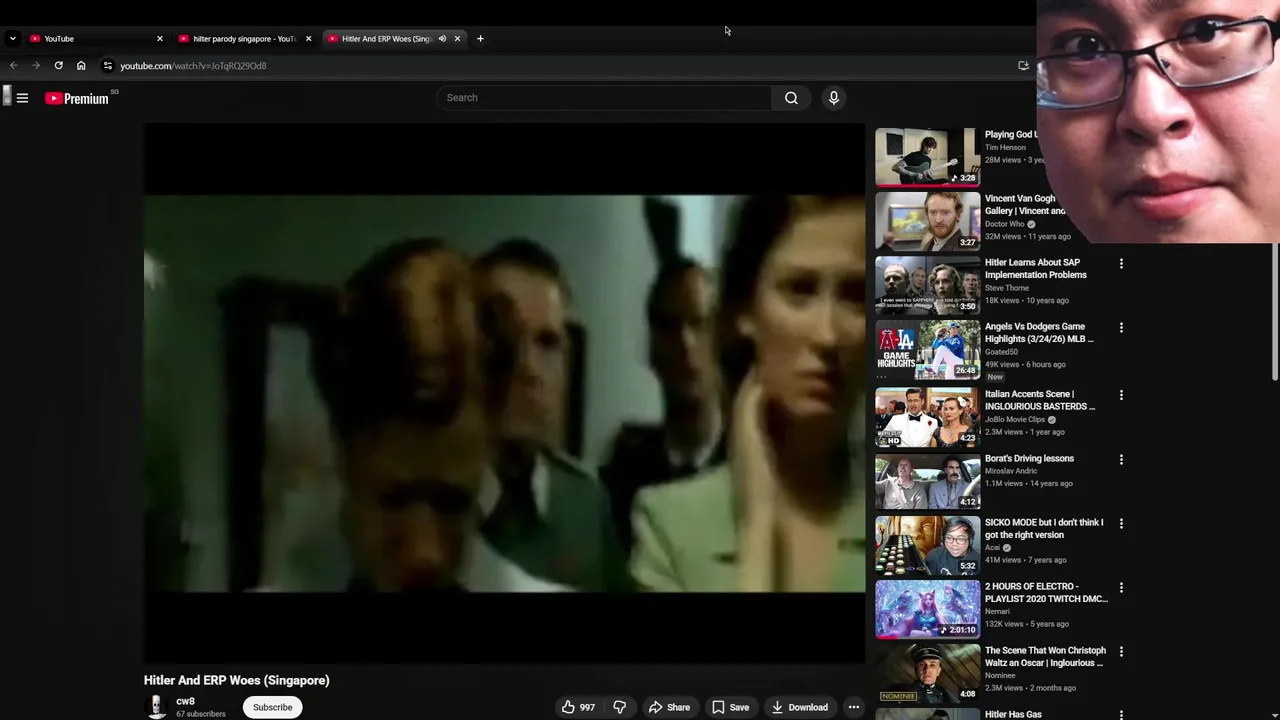Subscribe to cw8 channel
This screenshot has width=1280, height=720.
tap(272, 707)
